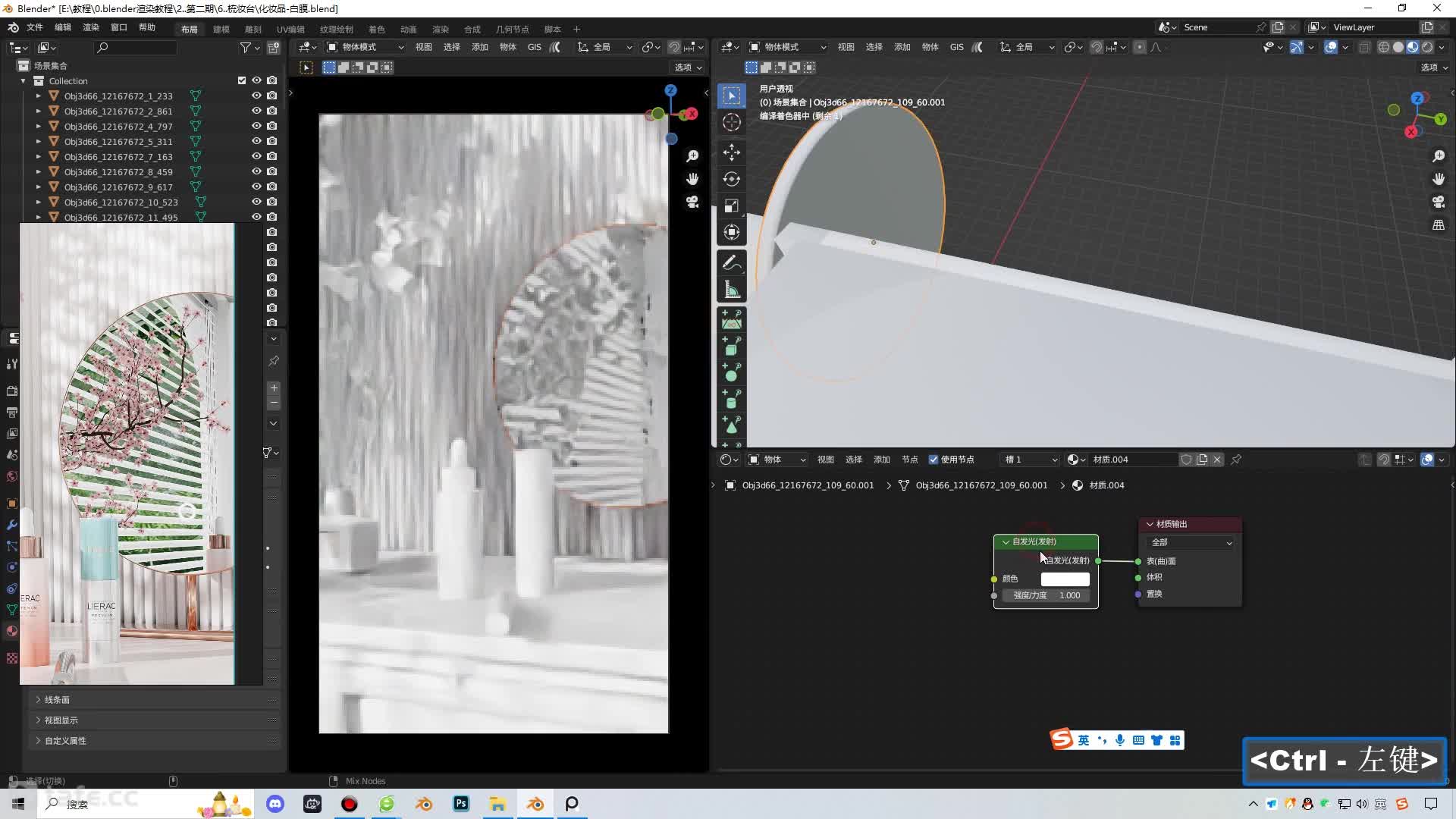The width and height of the screenshot is (1456, 819).
Task: Open Blender from the Windows taskbar
Action: (x=535, y=804)
